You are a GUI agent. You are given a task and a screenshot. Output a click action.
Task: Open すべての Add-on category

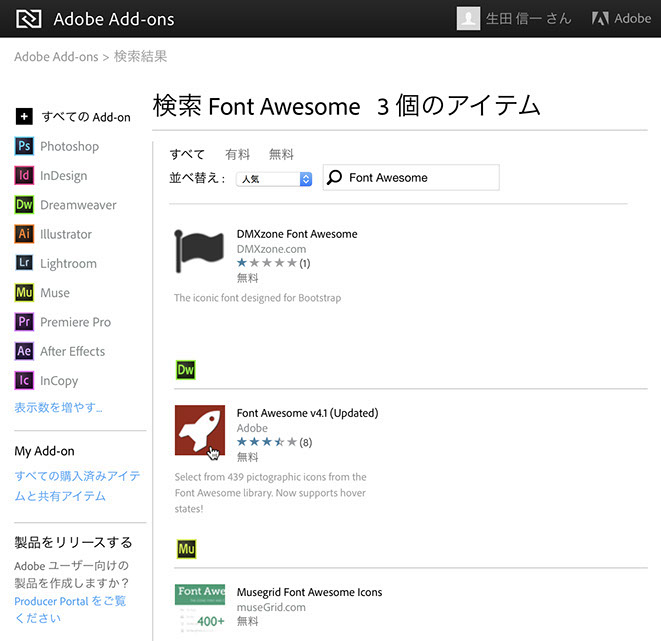[86, 117]
